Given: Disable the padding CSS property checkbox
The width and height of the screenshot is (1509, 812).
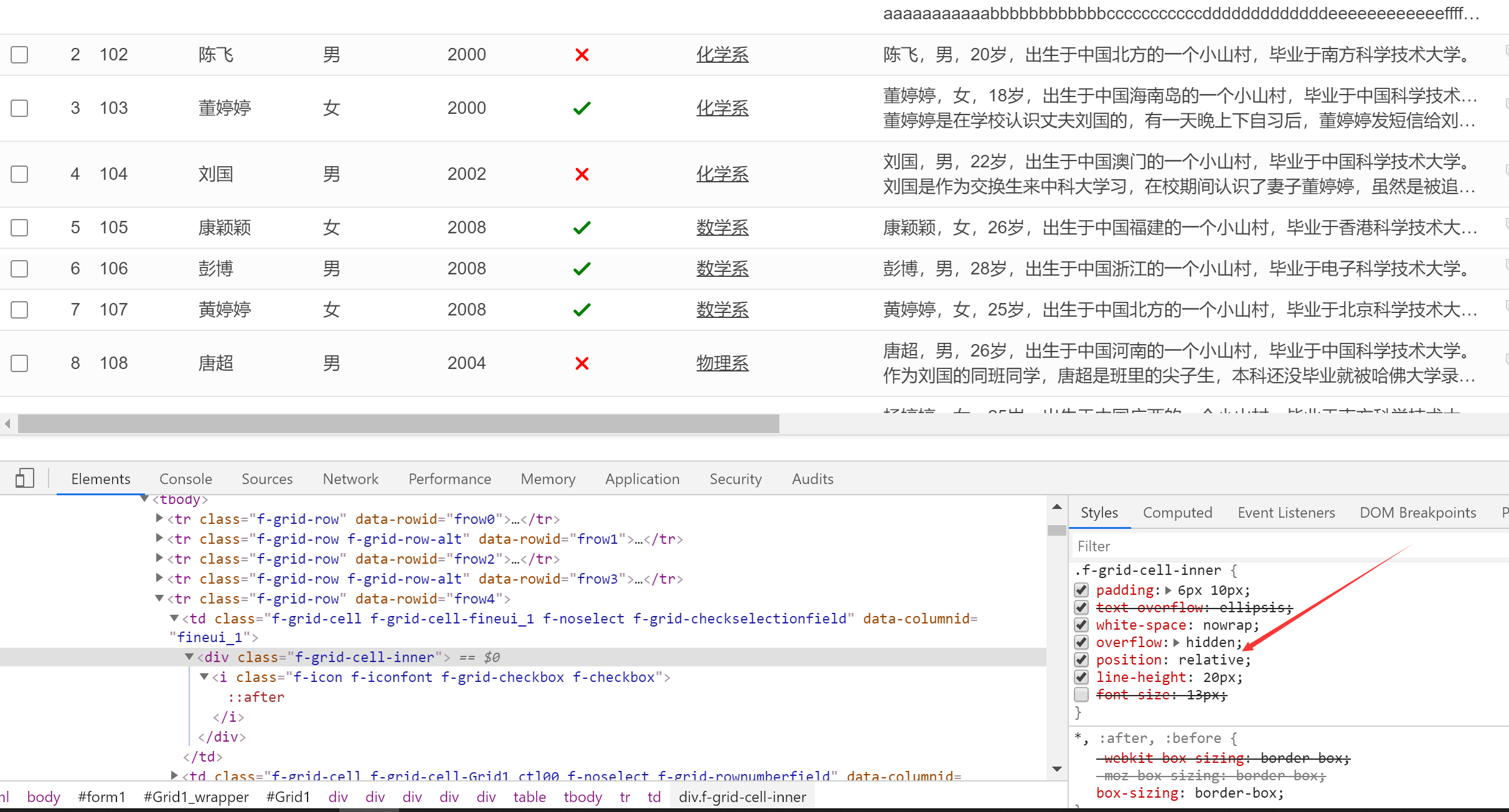Looking at the screenshot, I should [x=1081, y=590].
